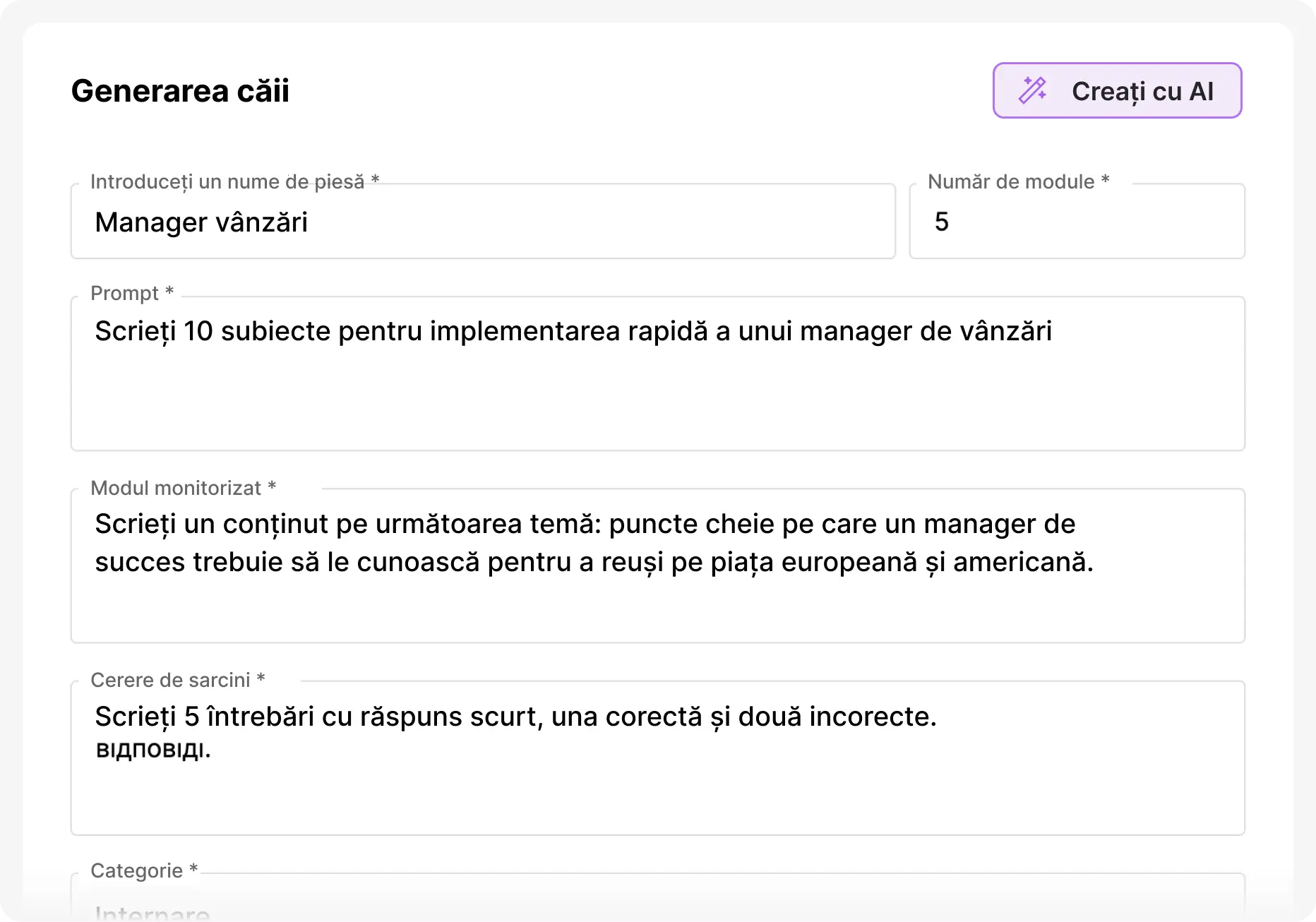Screen dimensions: 1316x922
Task: Click the Prompt text starting Scrieți 10 subiecte
Action: tap(573, 331)
